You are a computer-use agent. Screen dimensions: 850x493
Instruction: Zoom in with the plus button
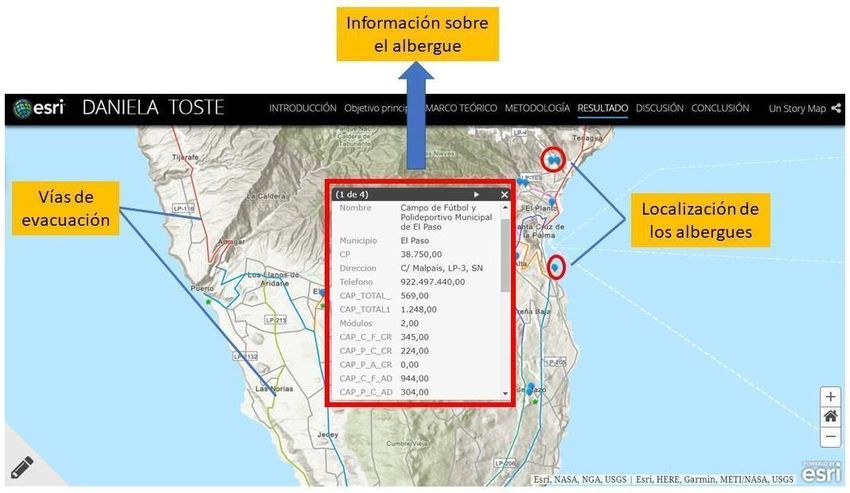click(x=830, y=397)
